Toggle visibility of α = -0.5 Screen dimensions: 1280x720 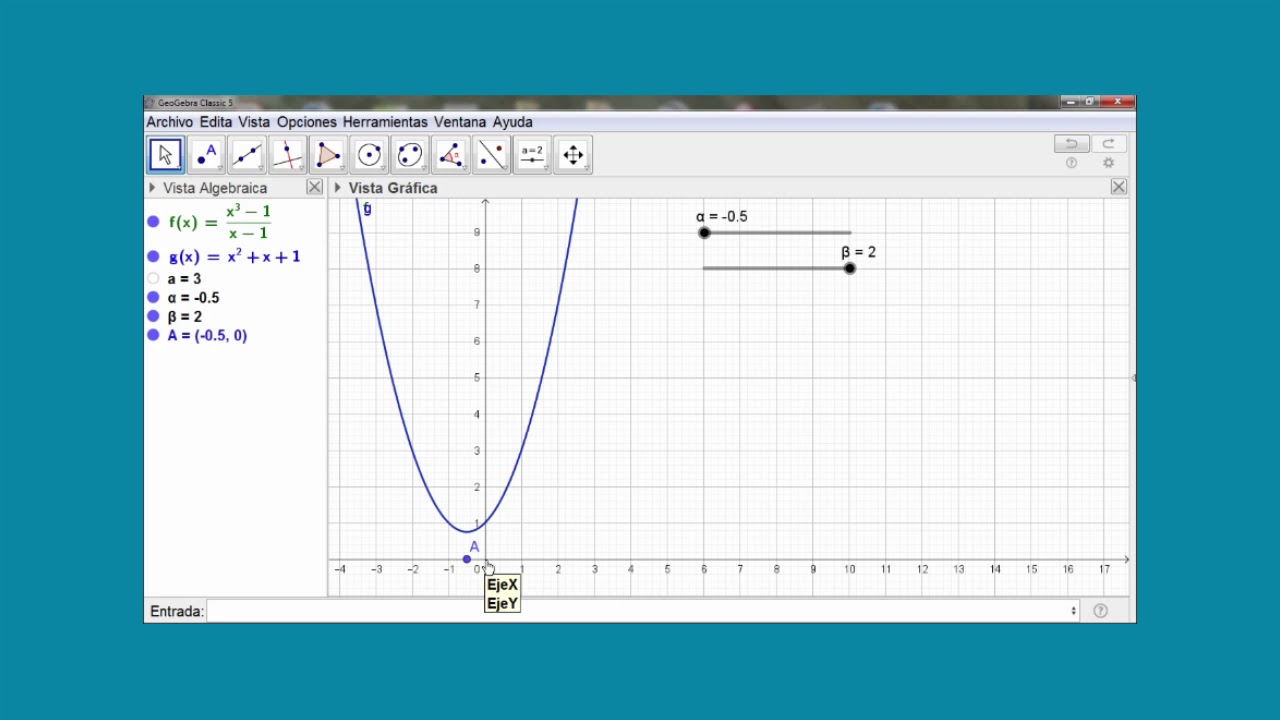pos(153,297)
